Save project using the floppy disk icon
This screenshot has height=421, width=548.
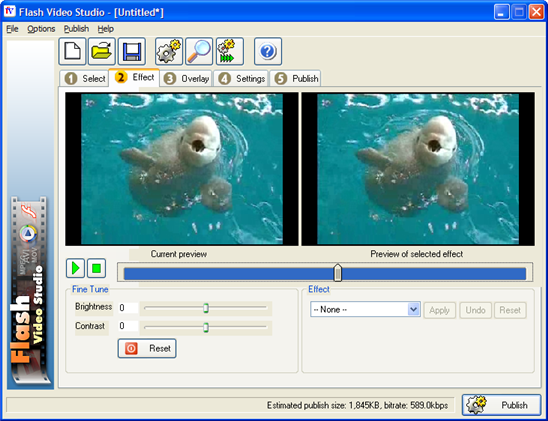click(x=132, y=52)
